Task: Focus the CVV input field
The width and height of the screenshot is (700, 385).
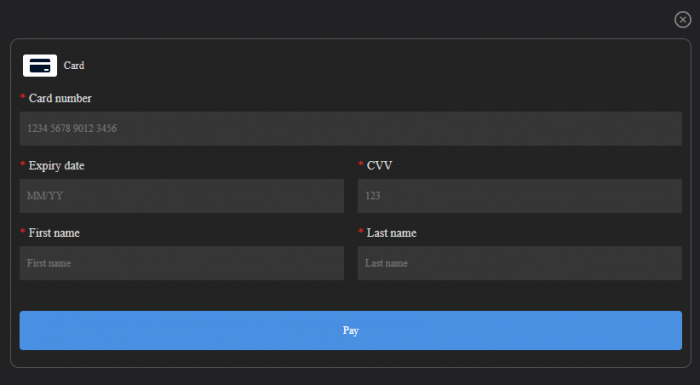Action: tap(520, 196)
